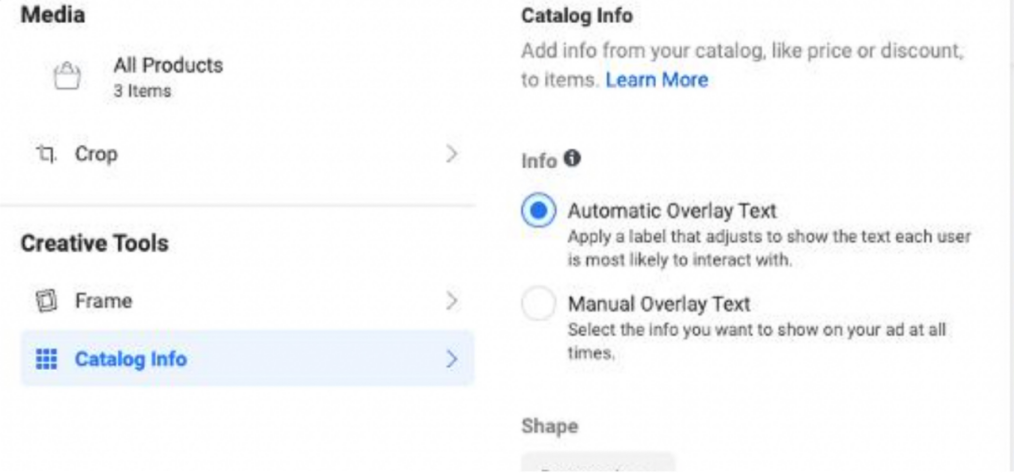Viewport: 1015px width, 474px height.
Task: Open the Frame menu item label
Action: pos(104,301)
